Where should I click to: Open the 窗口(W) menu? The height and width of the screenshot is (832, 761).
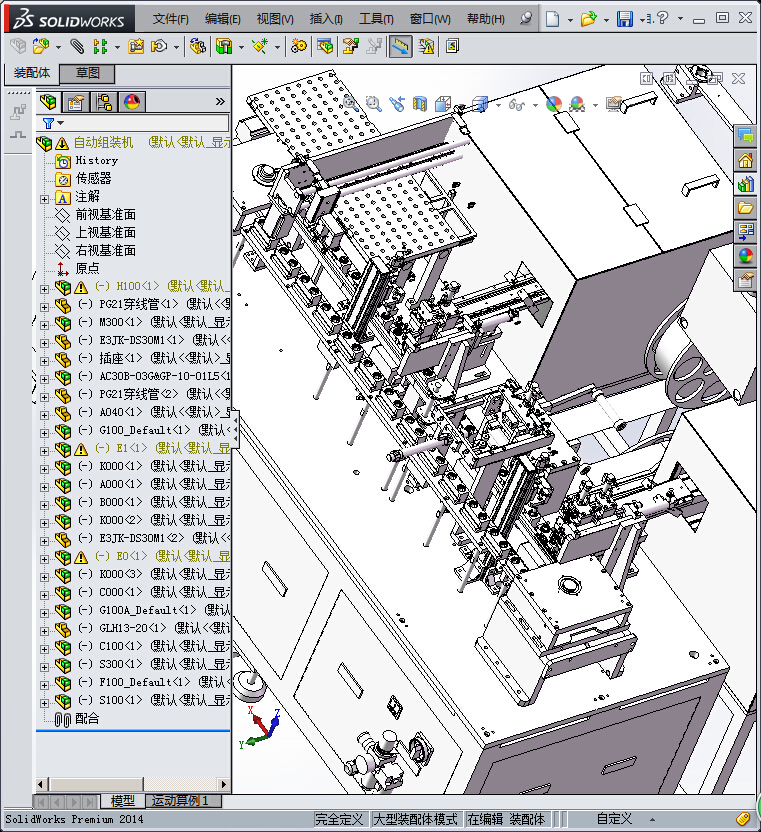tap(430, 19)
